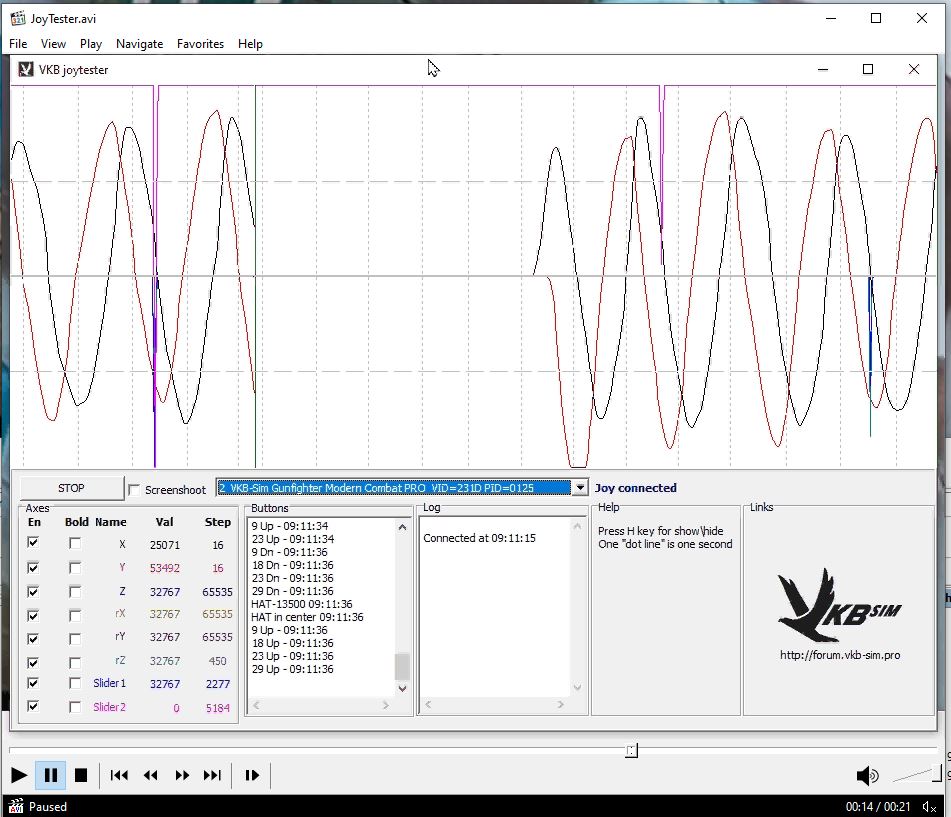Click the fast-forward button
This screenshot has width=951, height=817.
(182, 775)
